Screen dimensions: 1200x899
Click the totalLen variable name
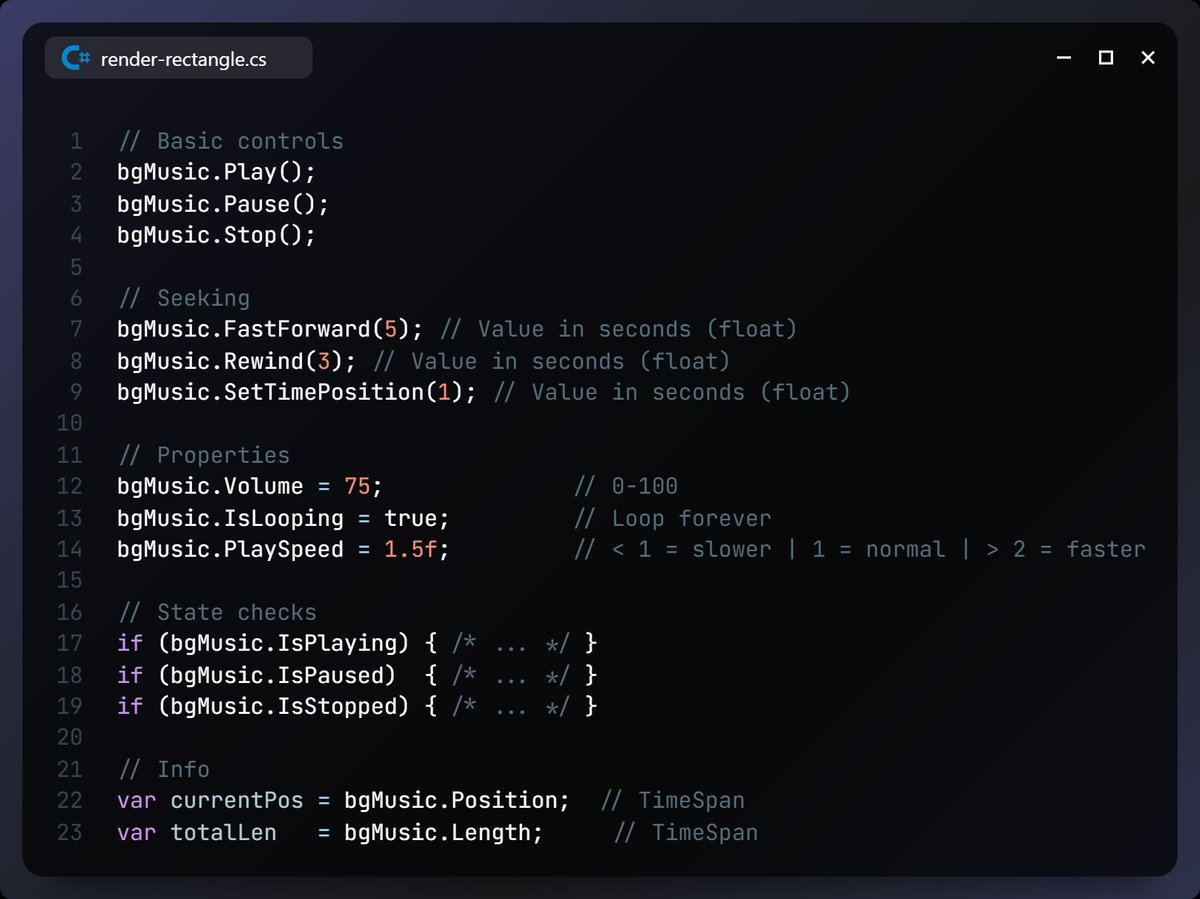[223, 832]
